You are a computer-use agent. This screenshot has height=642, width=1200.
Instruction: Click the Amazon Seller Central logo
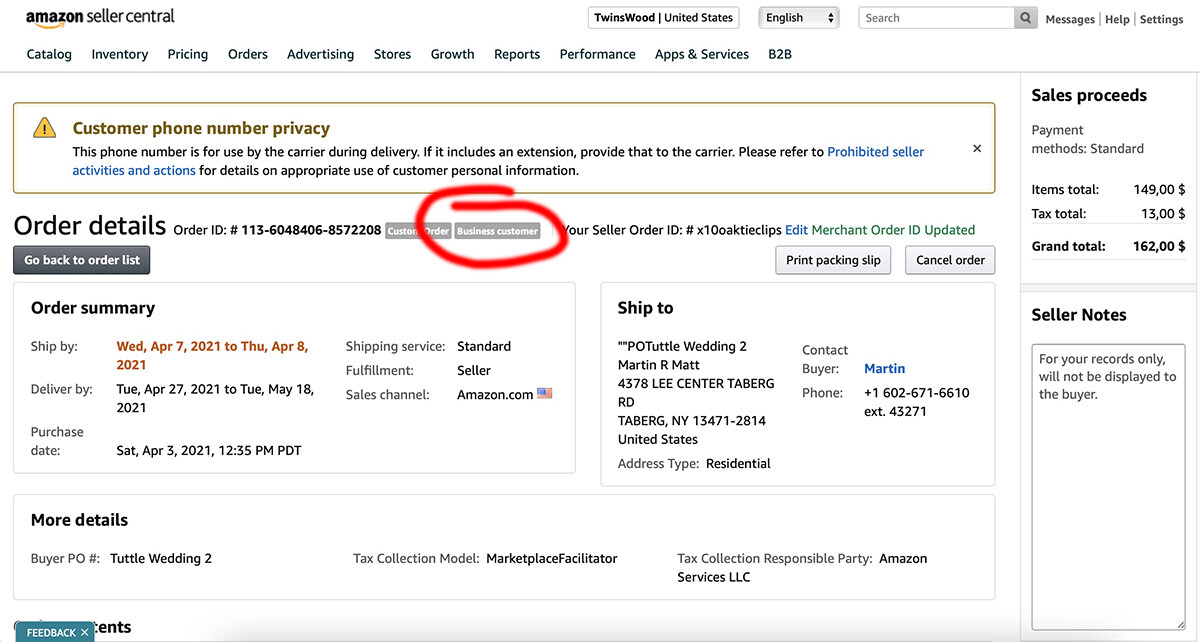pyautogui.click(x=100, y=18)
